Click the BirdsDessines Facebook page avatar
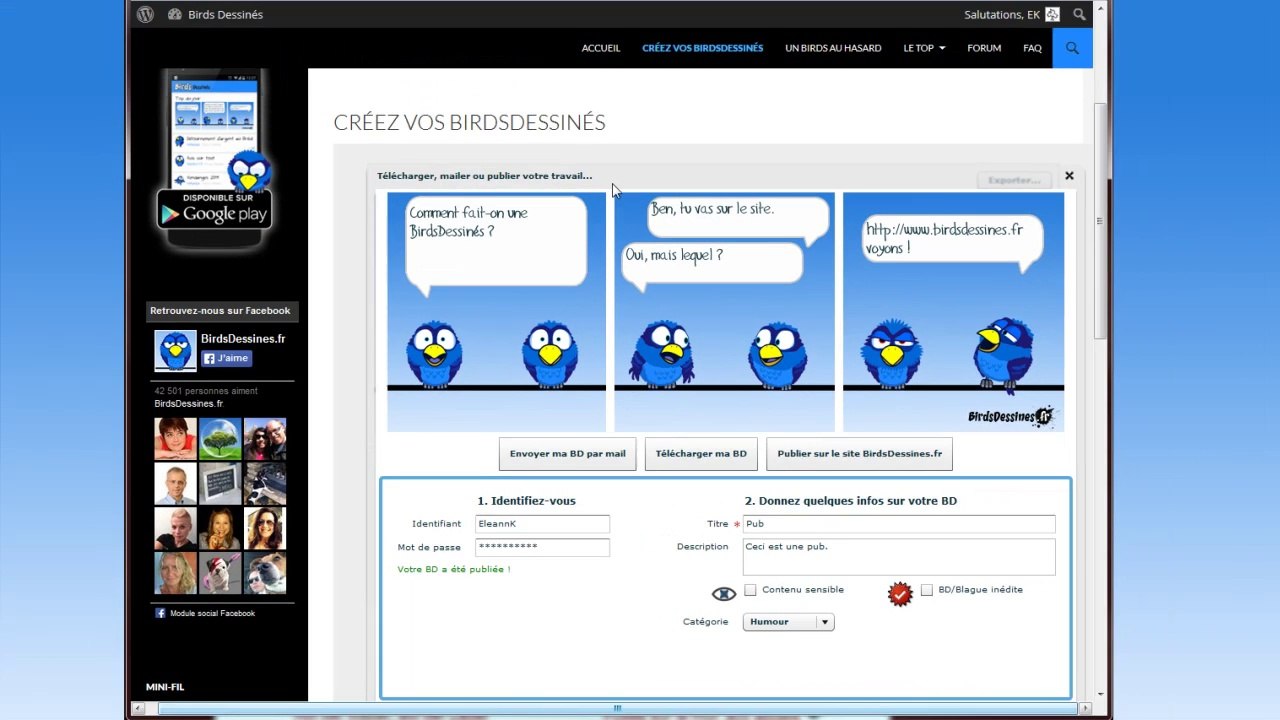 [x=175, y=351]
